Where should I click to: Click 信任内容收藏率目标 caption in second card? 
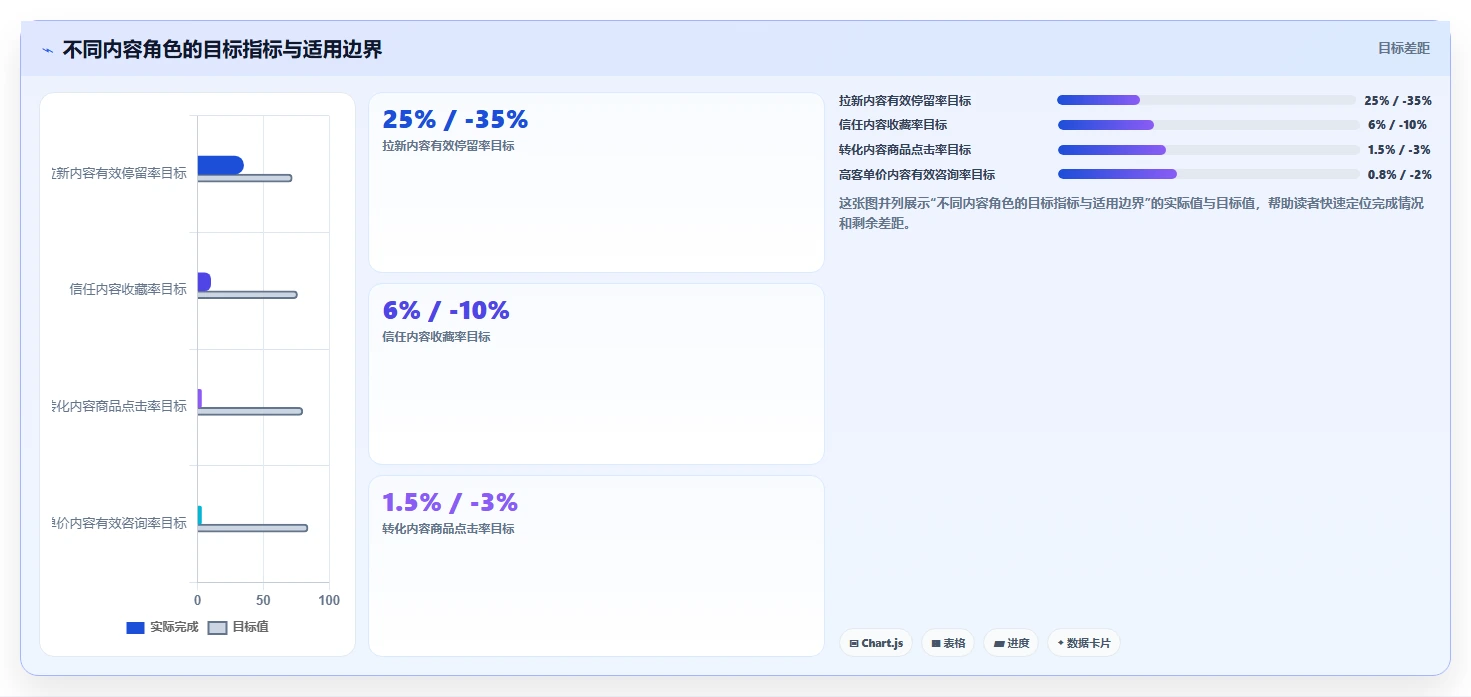[x=436, y=337]
